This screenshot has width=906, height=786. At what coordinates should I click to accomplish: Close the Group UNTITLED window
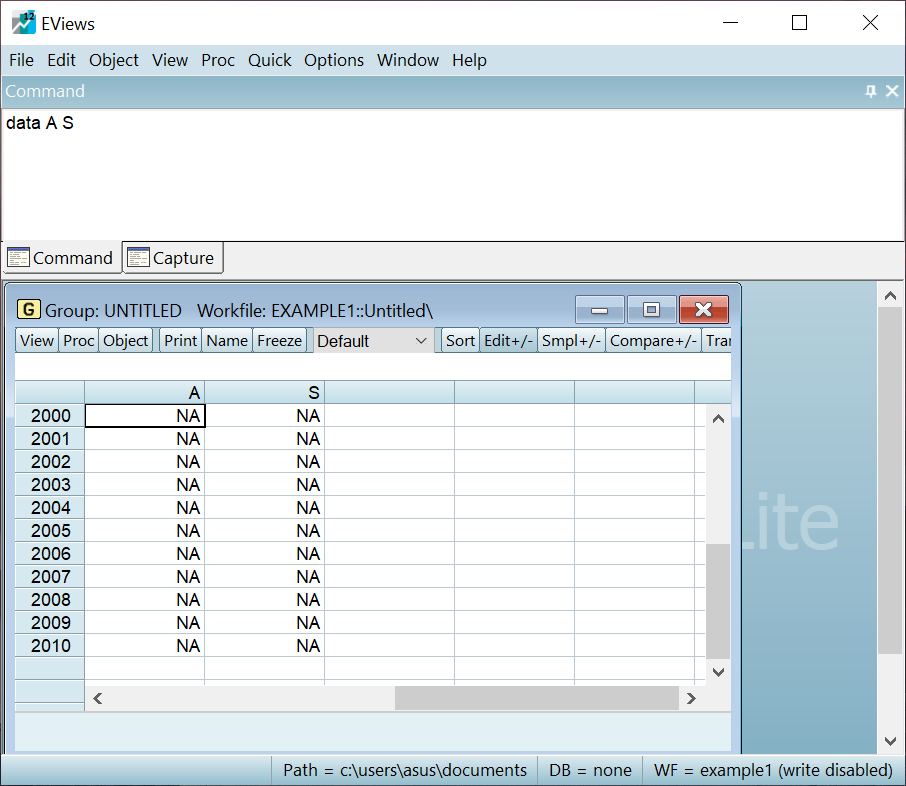click(x=703, y=310)
